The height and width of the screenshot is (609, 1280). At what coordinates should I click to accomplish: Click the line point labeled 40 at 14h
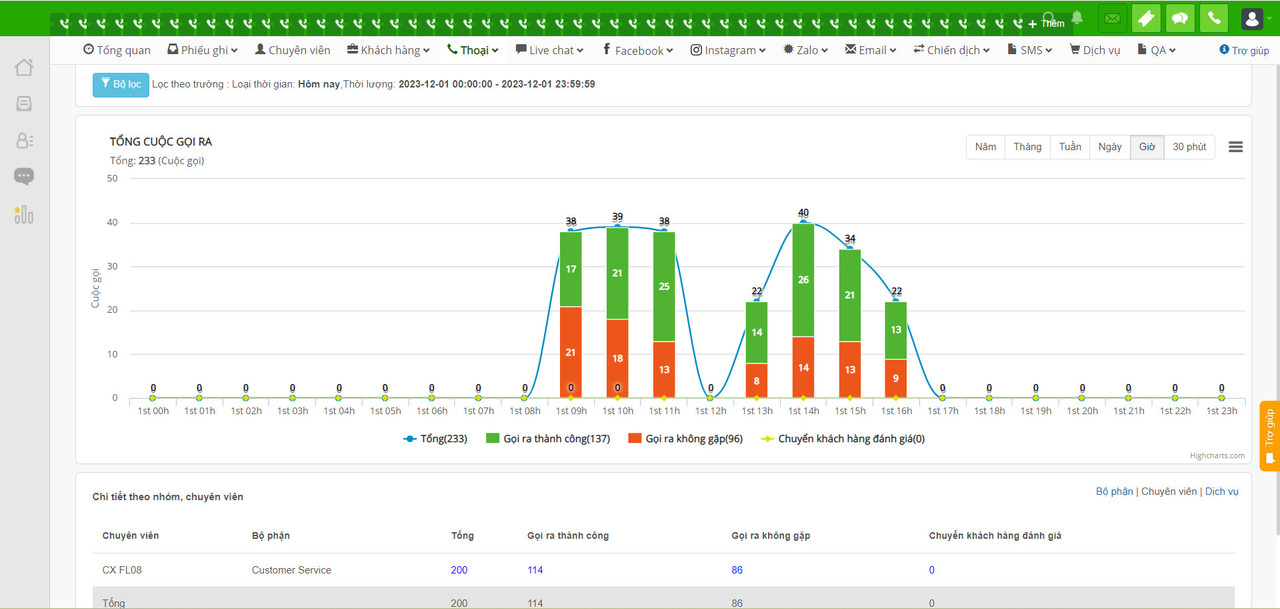[804, 222]
